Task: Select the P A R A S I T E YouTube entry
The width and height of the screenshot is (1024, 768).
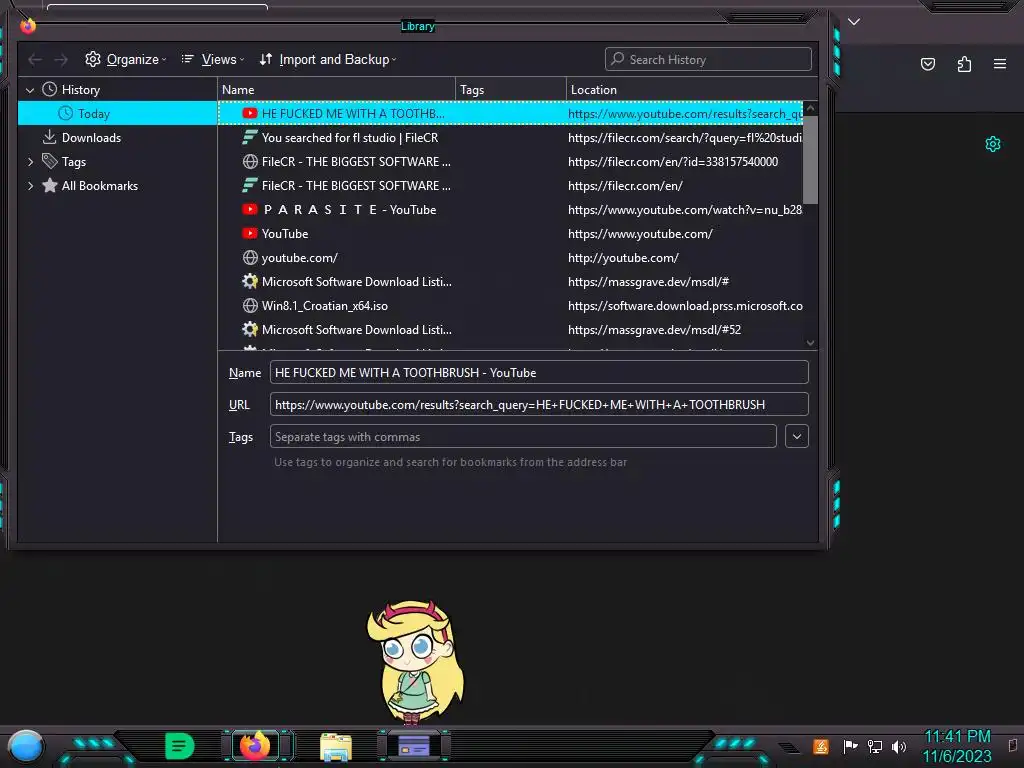Action: pos(511,210)
